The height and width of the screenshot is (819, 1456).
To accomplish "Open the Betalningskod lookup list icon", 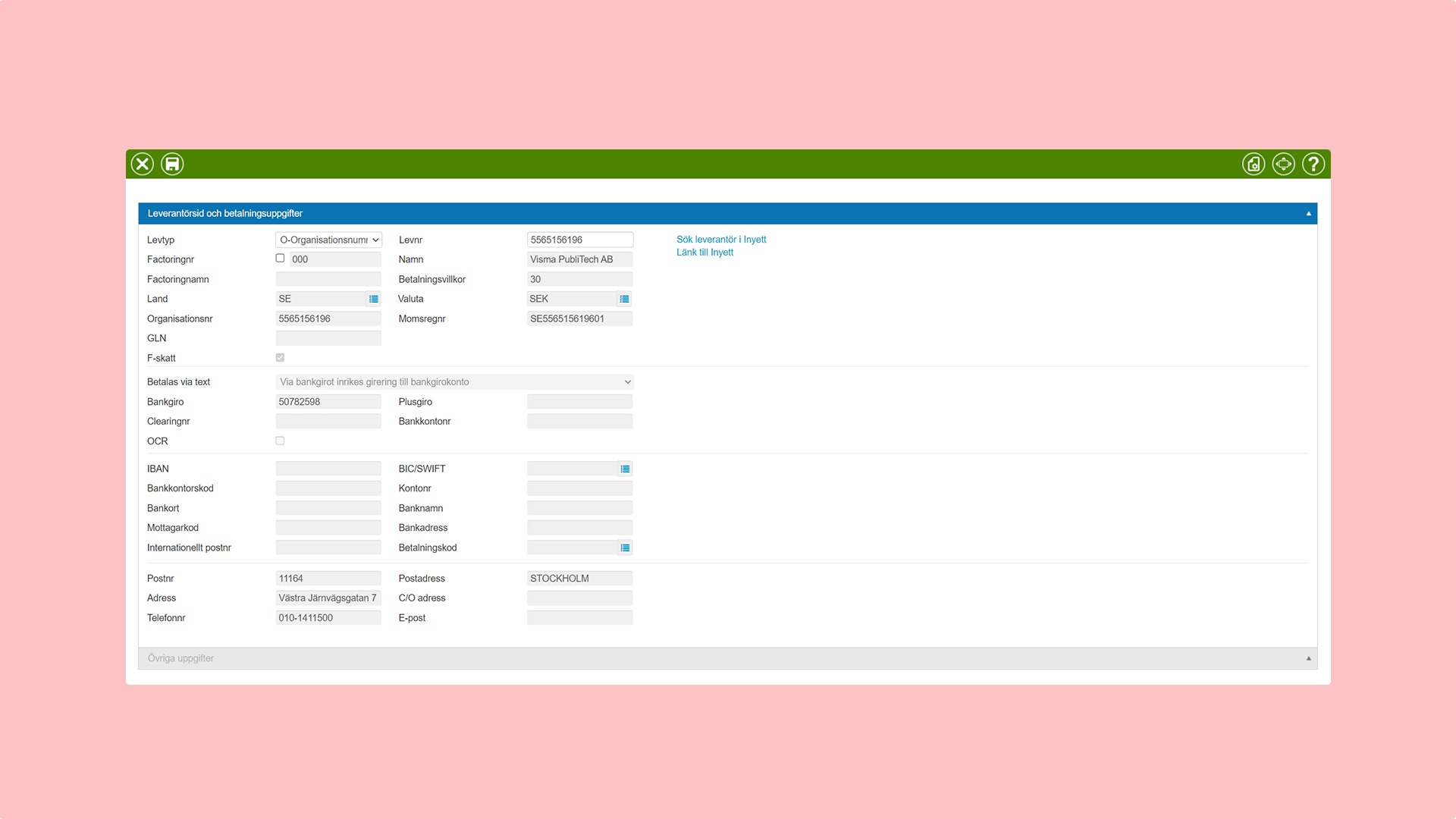I will point(625,548).
